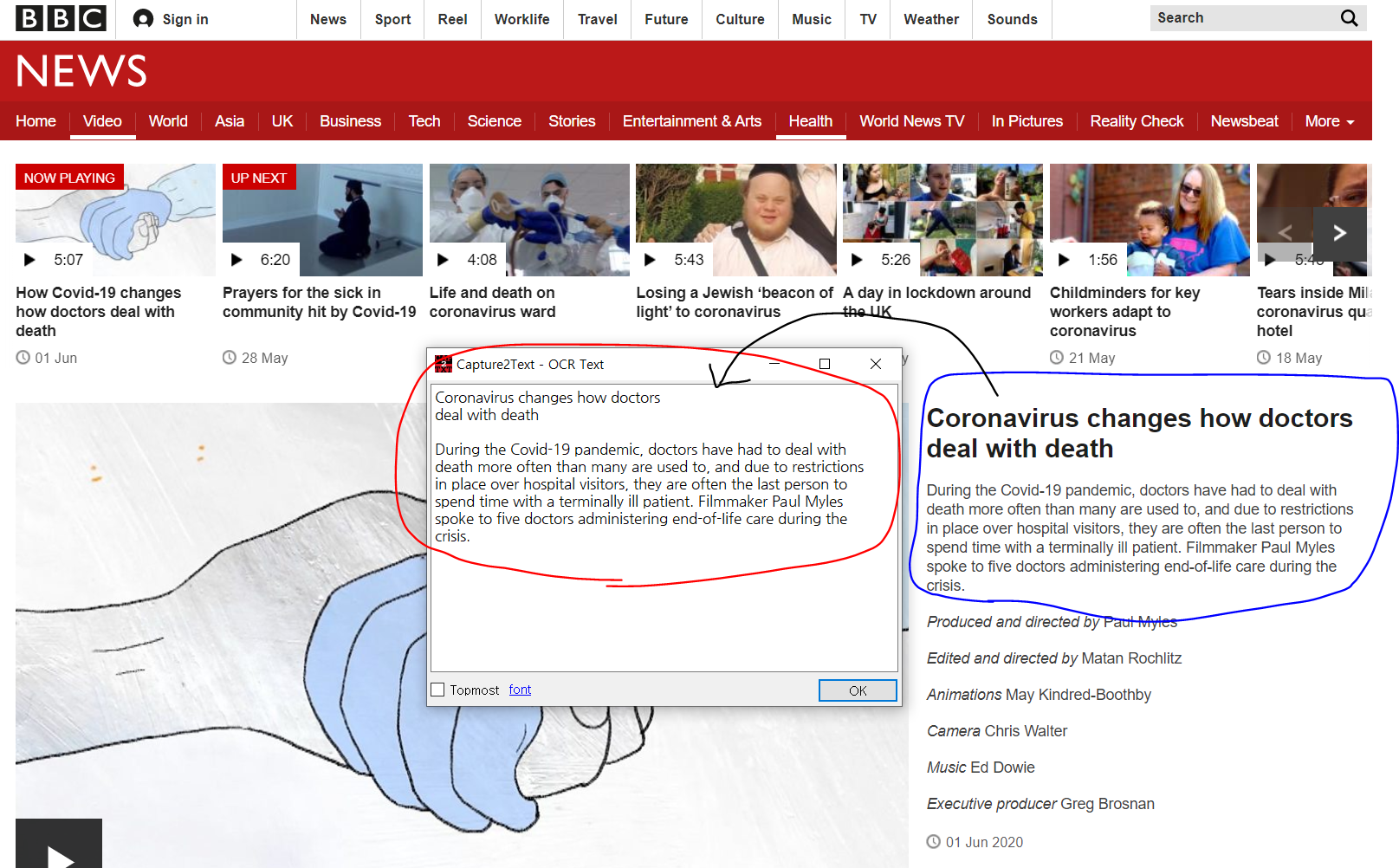Play the 4:08 coronavirus ward video
1399x868 pixels.
point(443,260)
